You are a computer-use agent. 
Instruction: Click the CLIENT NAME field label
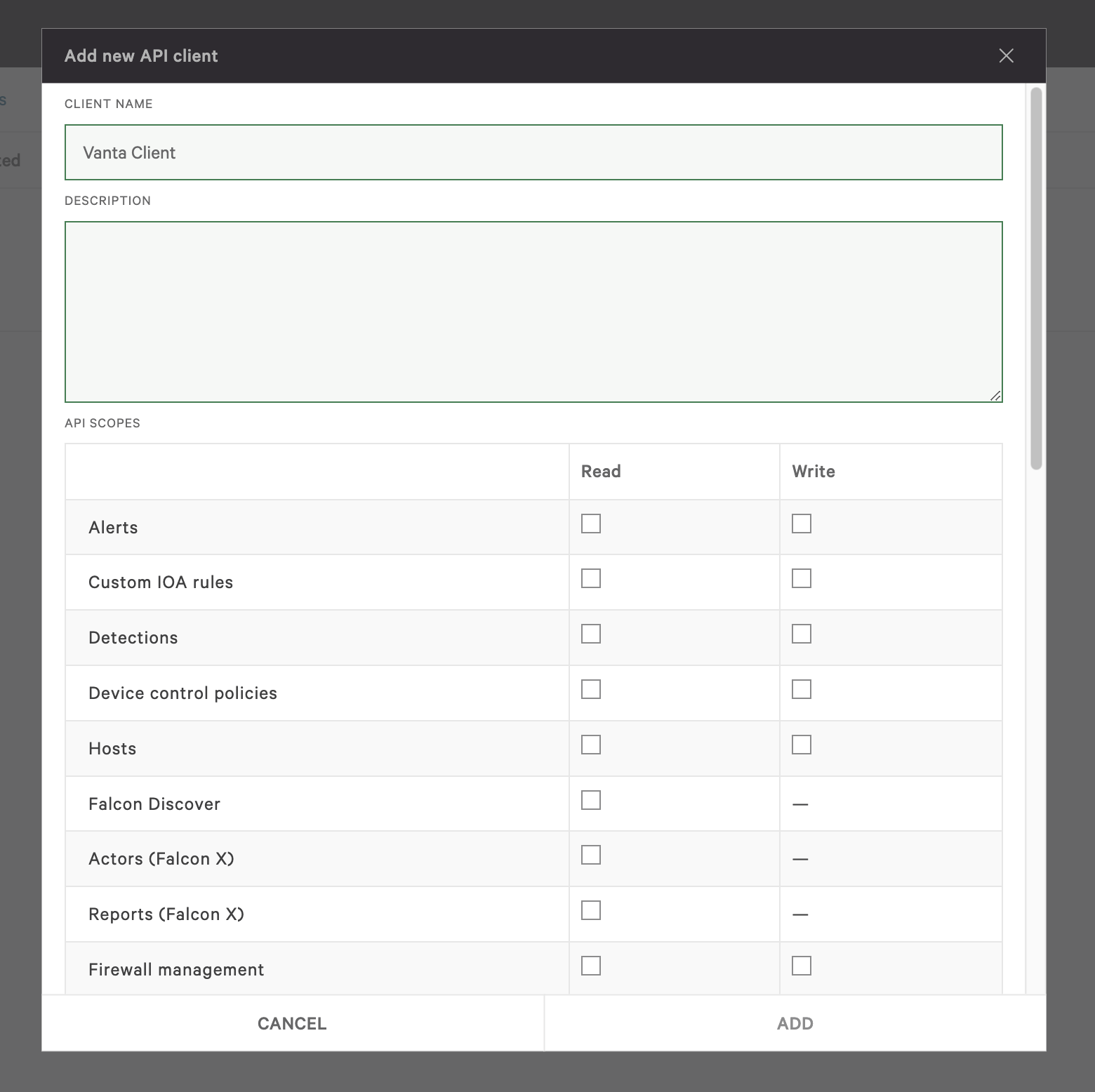point(109,104)
